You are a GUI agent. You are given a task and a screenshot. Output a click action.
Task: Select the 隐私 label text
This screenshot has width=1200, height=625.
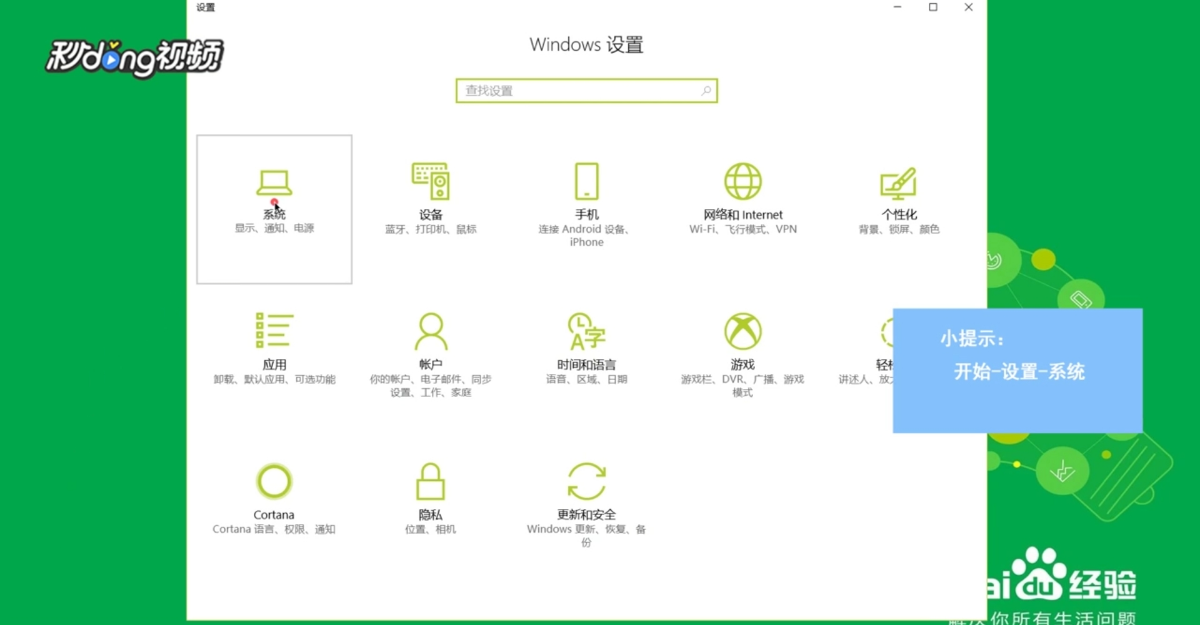coord(431,515)
